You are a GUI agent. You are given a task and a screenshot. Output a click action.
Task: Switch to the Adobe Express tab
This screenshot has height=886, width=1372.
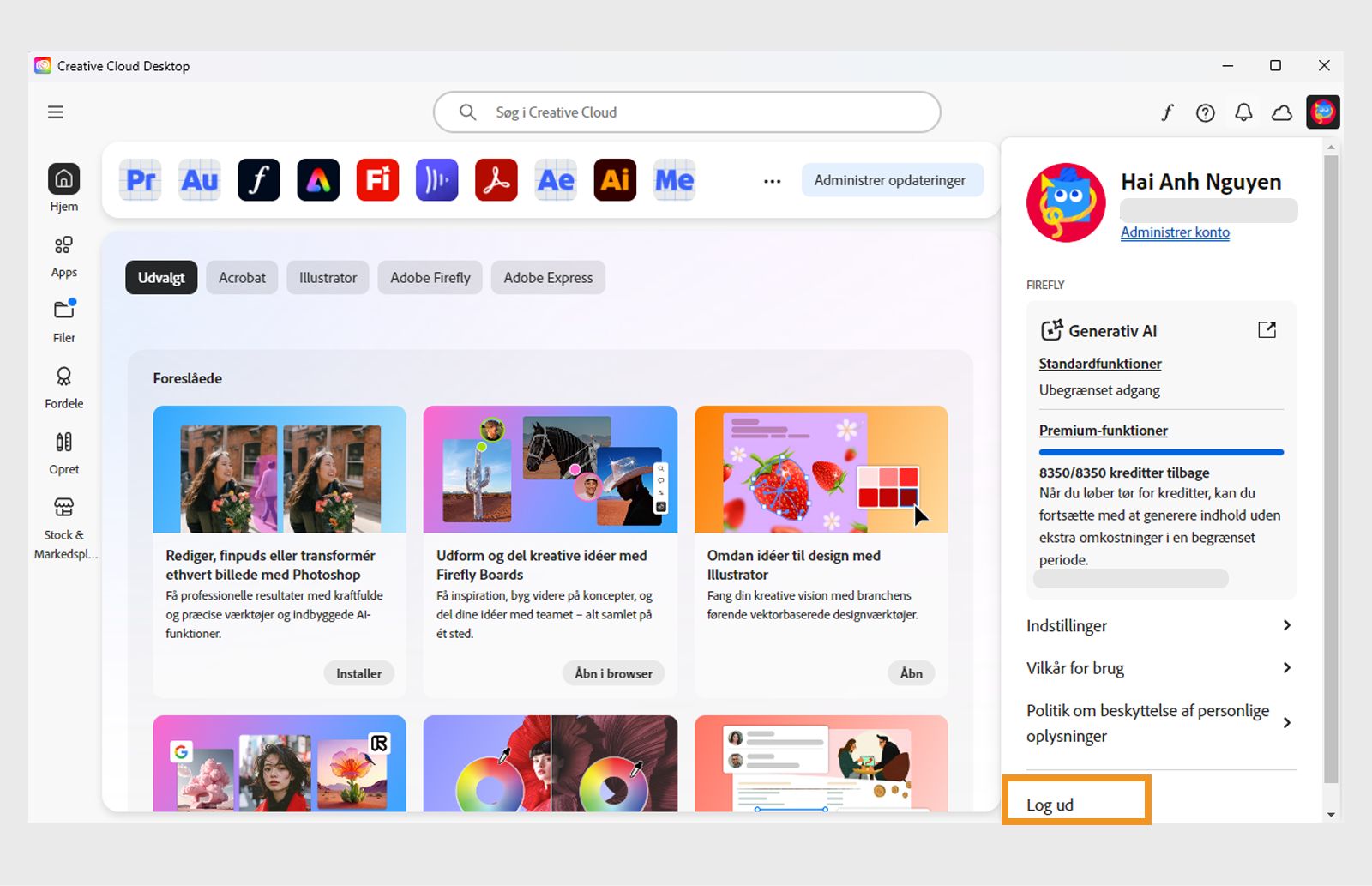click(548, 278)
